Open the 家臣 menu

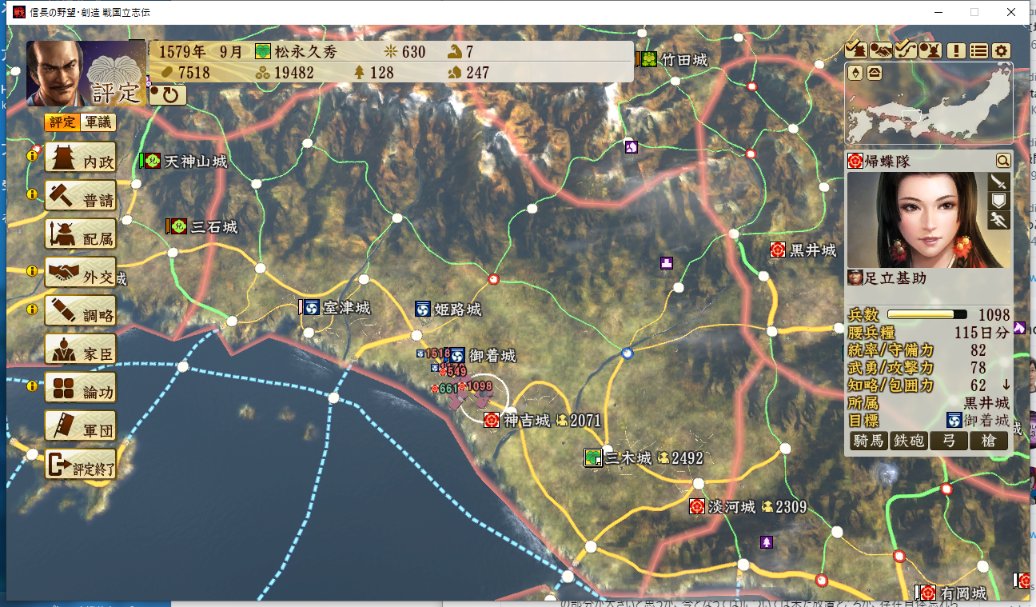pyautogui.click(x=81, y=351)
